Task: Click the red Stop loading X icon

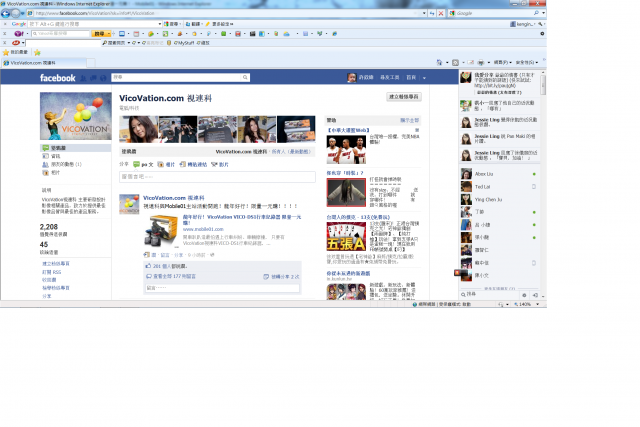Action: 441,13
